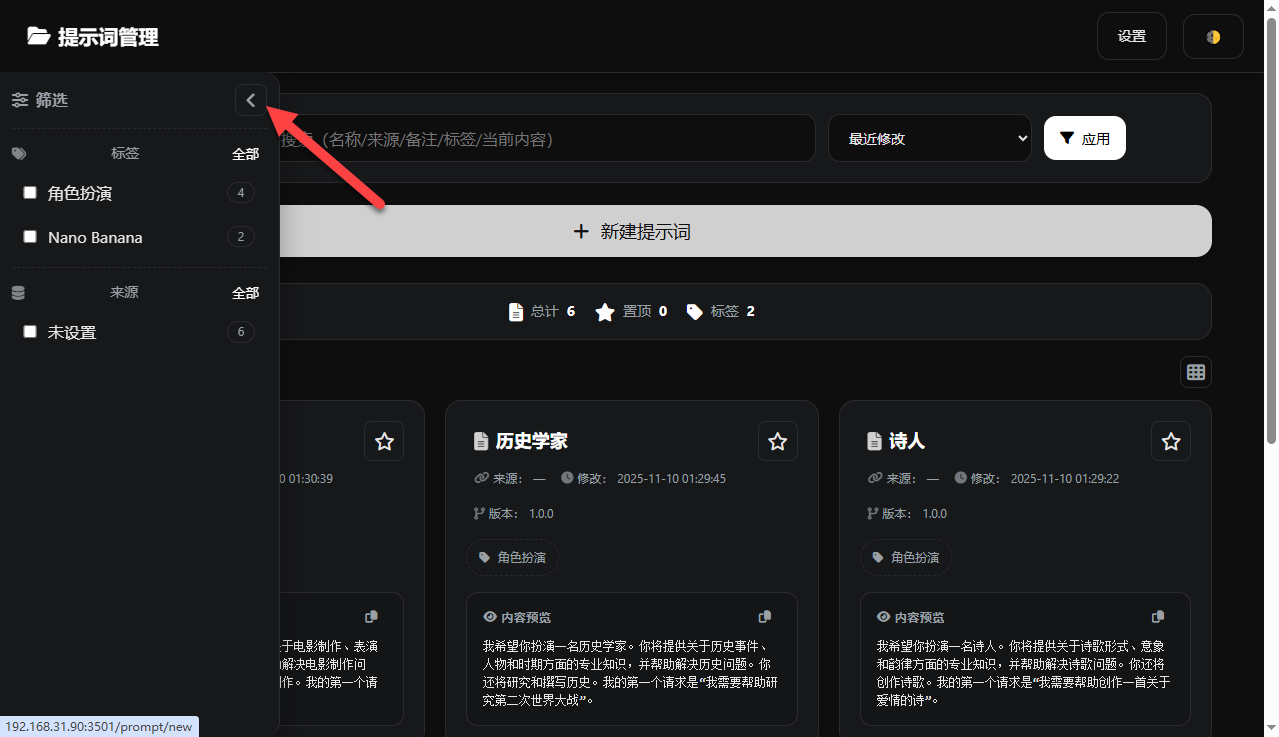The height and width of the screenshot is (737, 1279).
Task: Create a prompt via 新建提示词 button
Action: [x=631, y=231]
